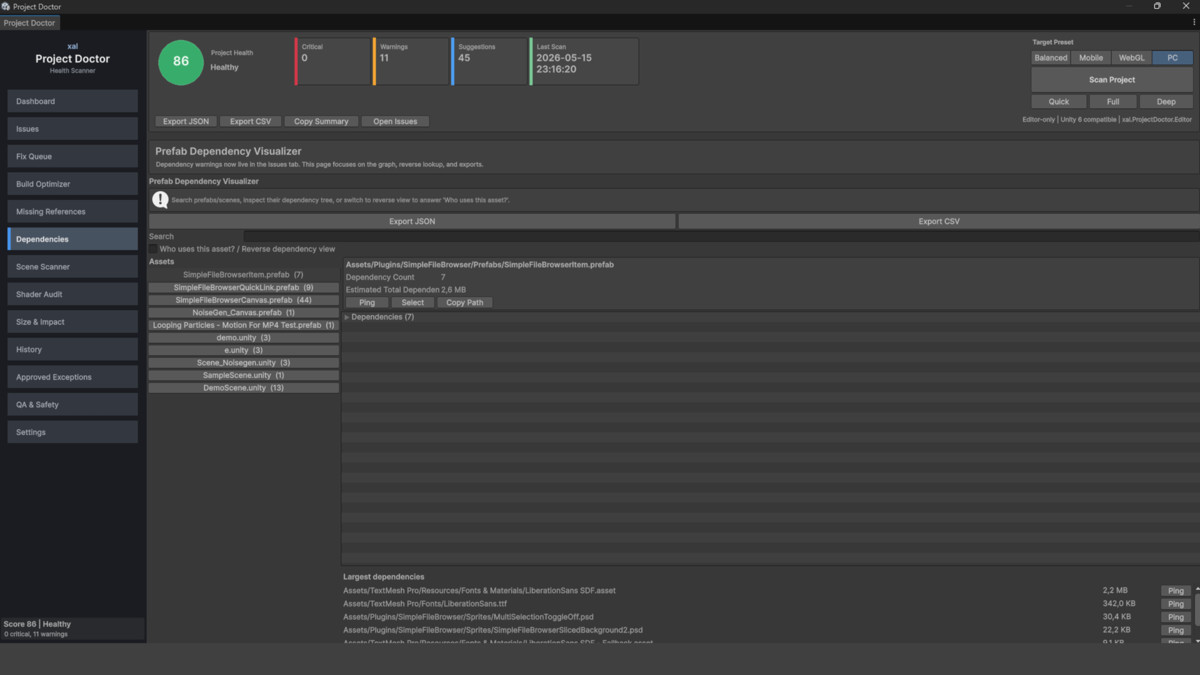Click the exclamation info icon beside the search hint
Viewport: 1200px width, 675px height.
159,200
